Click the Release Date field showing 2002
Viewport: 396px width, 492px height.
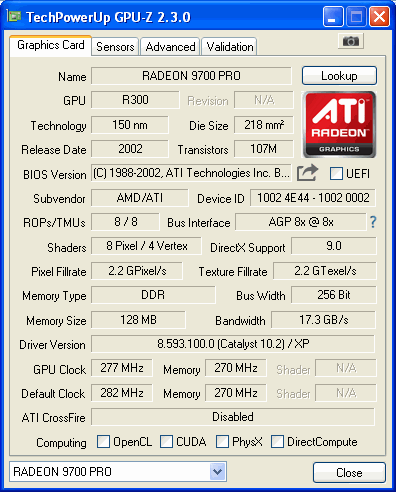click(130, 149)
